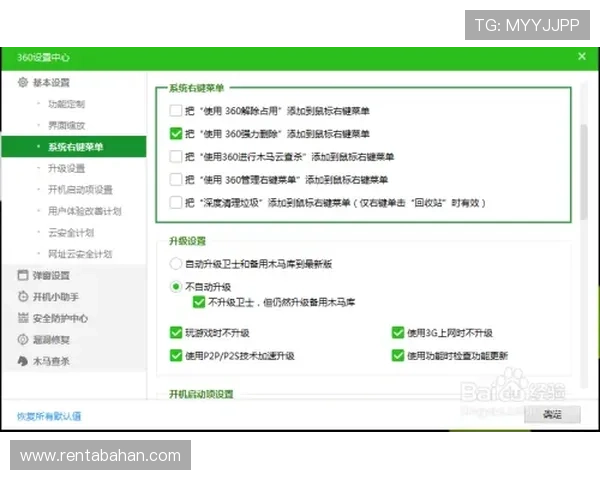Toggle 使用功能时检查功能更新 checkbox
This screenshot has height=480, width=600.
point(398,356)
